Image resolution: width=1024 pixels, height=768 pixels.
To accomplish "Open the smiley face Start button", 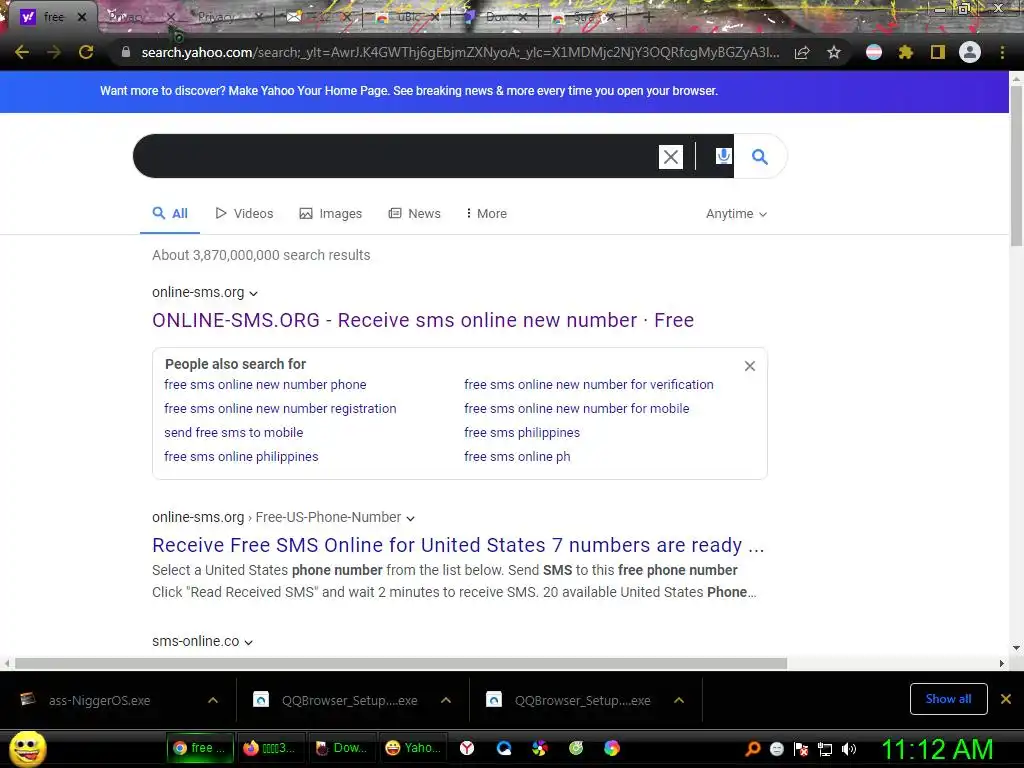I will 28,748.
